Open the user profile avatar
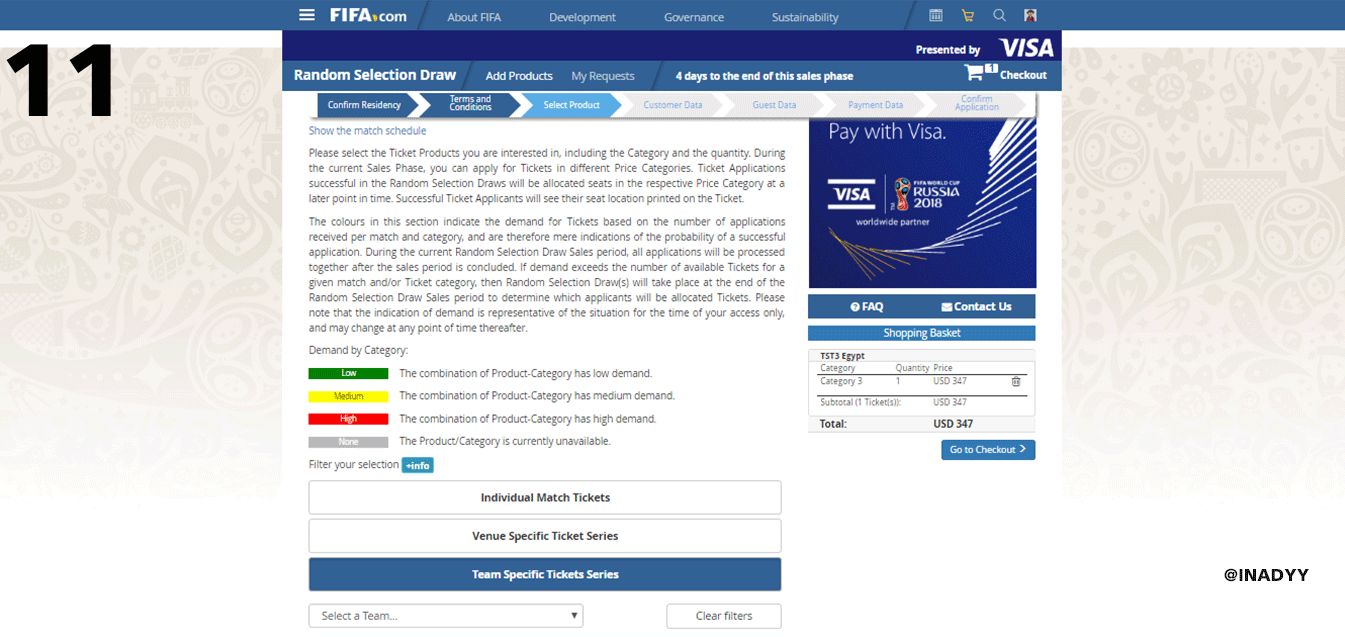The width and height of the screenshot is (1345, 637). [1031, 15]
